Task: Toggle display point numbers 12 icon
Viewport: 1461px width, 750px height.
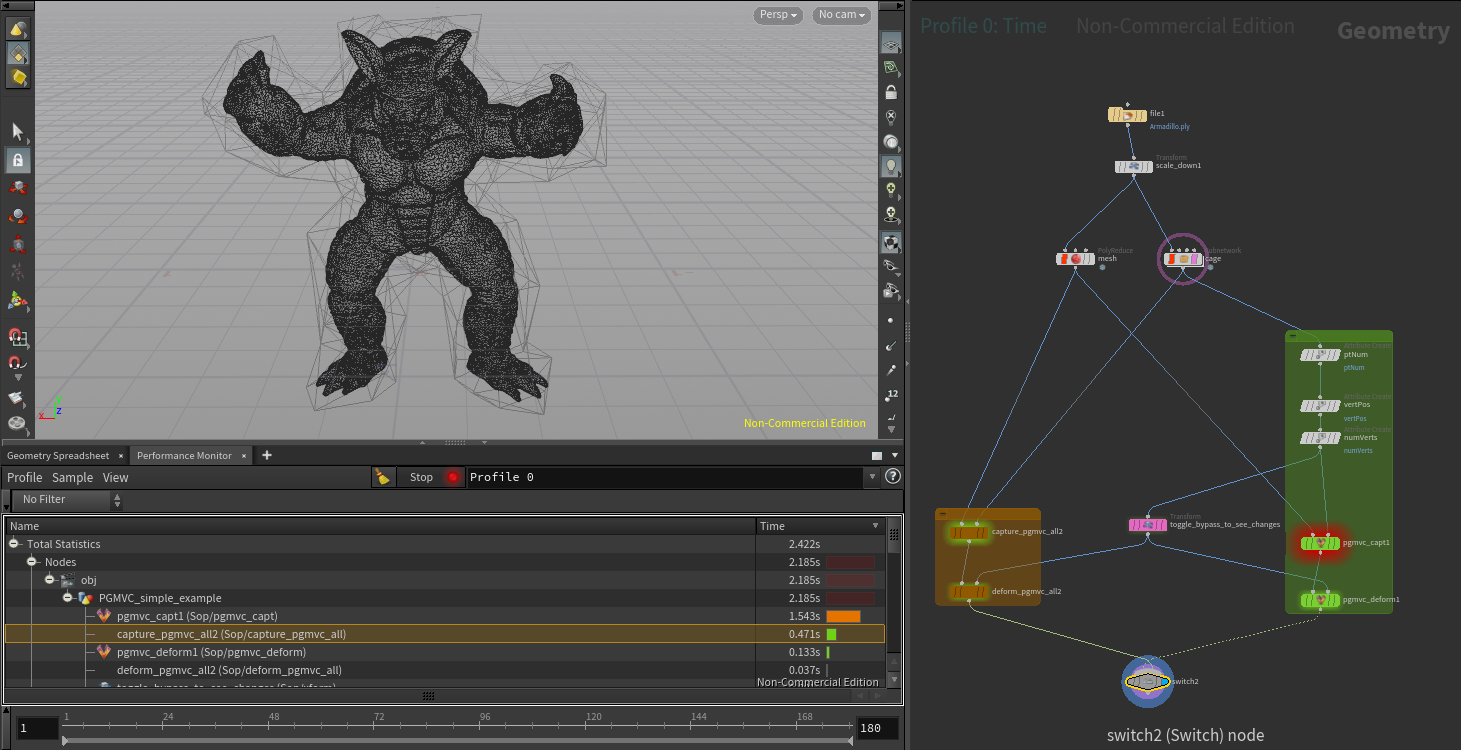Action: pos(892,394)
